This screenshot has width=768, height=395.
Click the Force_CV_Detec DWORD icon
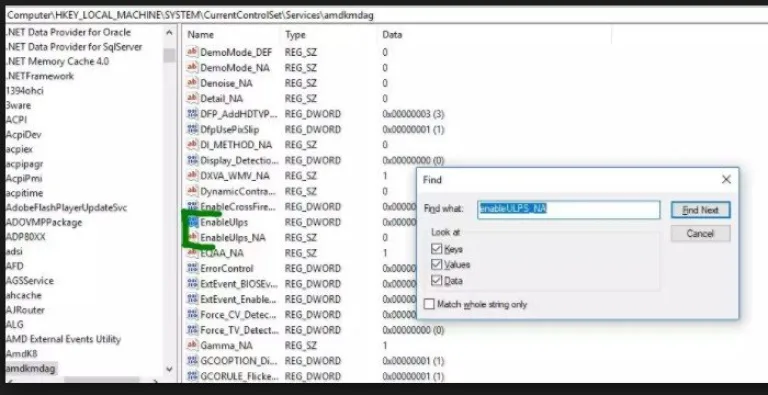pyautogui.click(x=192, y=315)
